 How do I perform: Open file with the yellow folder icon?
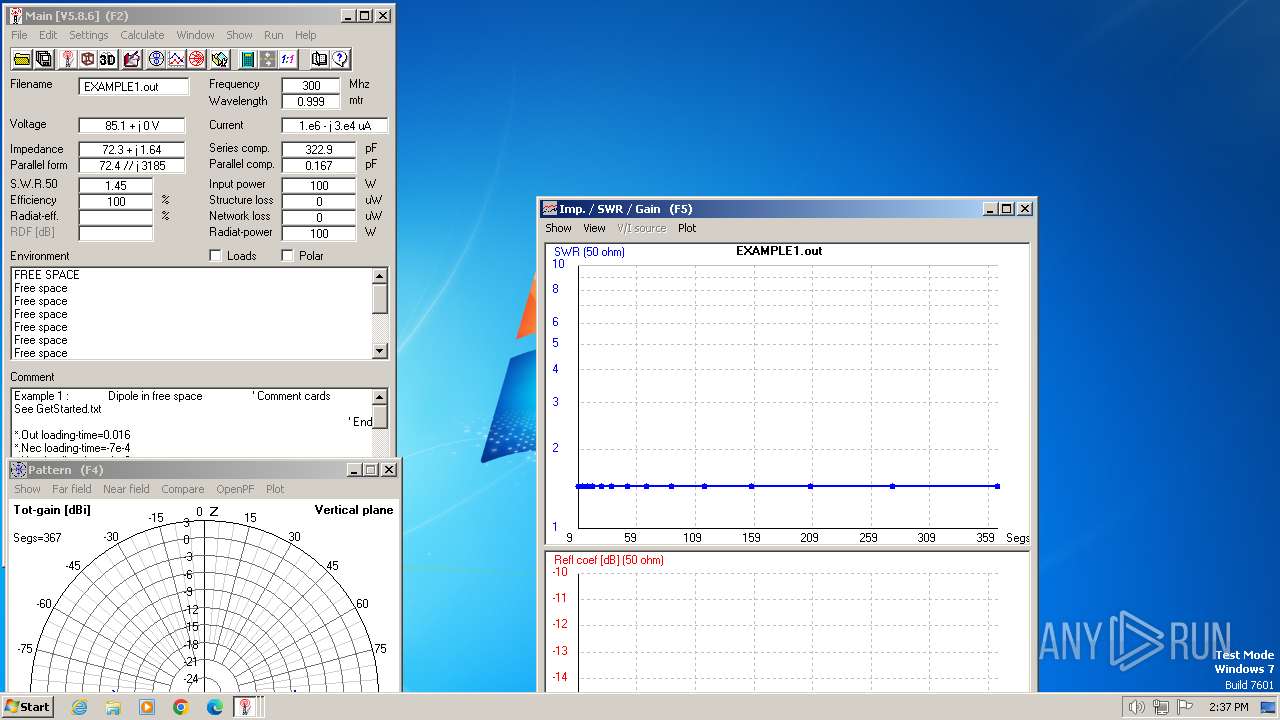pos(22,60)
